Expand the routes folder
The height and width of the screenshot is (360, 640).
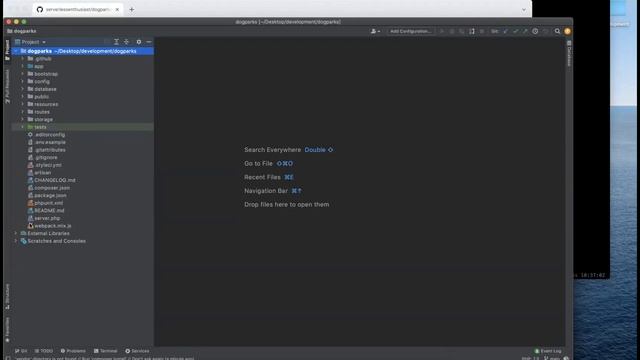coord(22,112)
